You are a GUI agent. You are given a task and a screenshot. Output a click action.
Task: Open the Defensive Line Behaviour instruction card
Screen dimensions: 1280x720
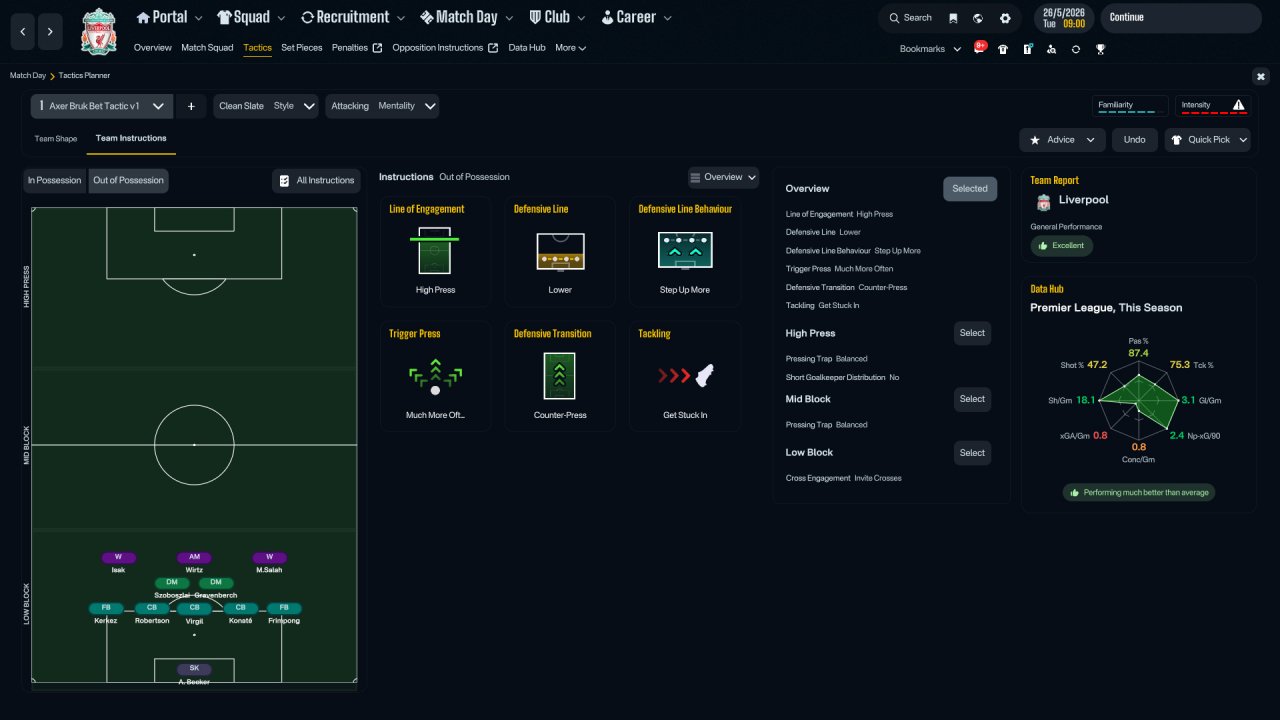(685, 251)
